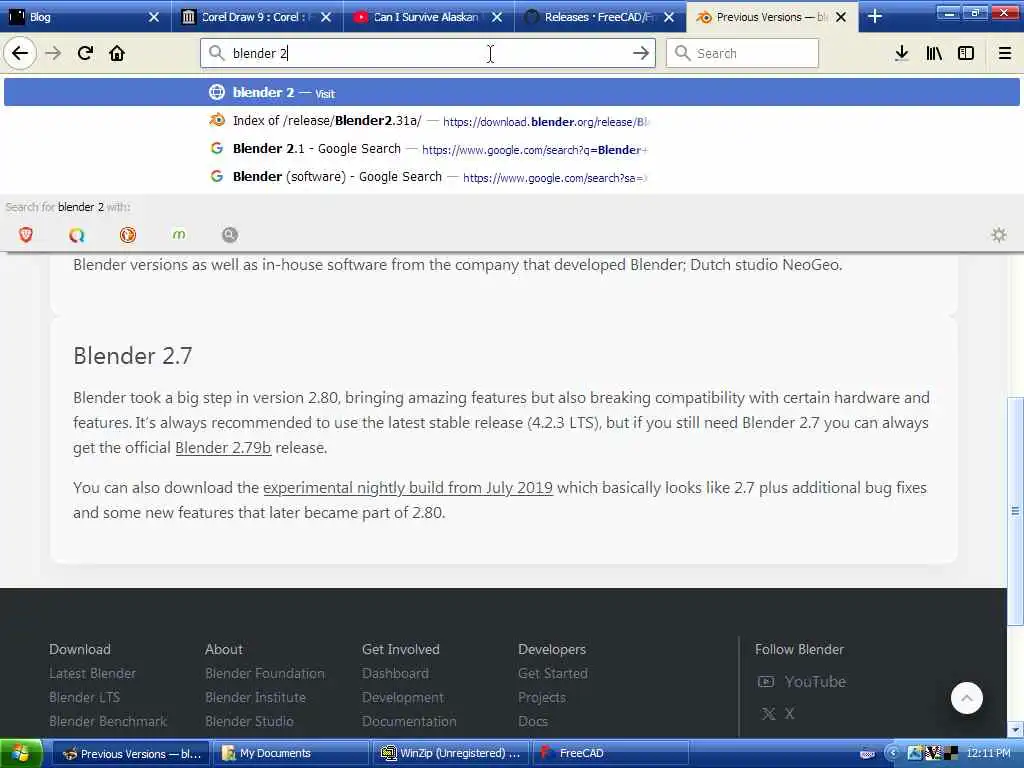Click the Search box in the toolbar
This screenshot has height=768, width=1024.
(x=742, y=54)
